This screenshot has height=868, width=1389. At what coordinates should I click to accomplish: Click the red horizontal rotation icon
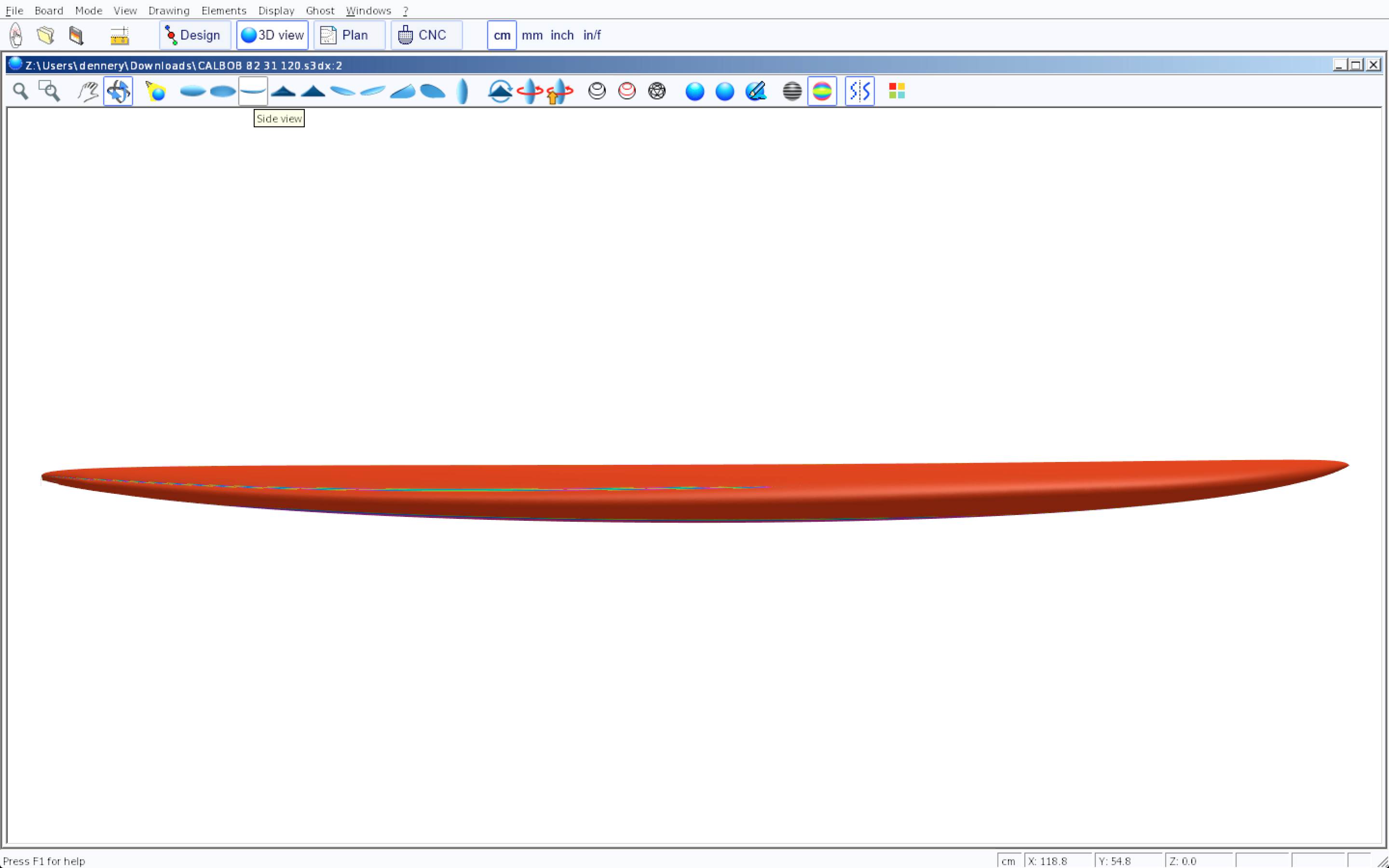[x=529, y=91]
